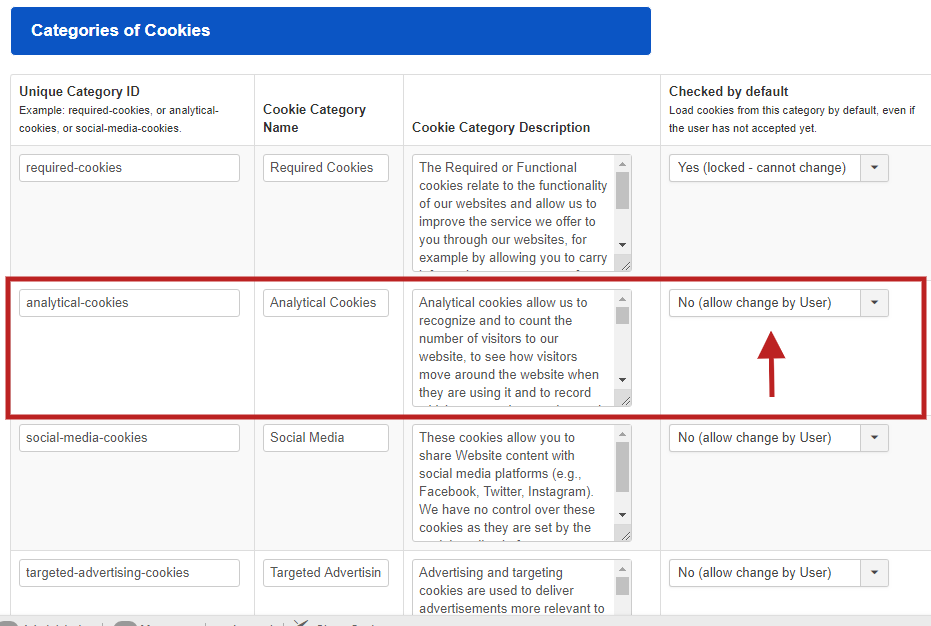Viewport: 931px width, 626px height.
Task: Open the Checked by default dropdown for required-cookies
Action: [x=778, y=168]
